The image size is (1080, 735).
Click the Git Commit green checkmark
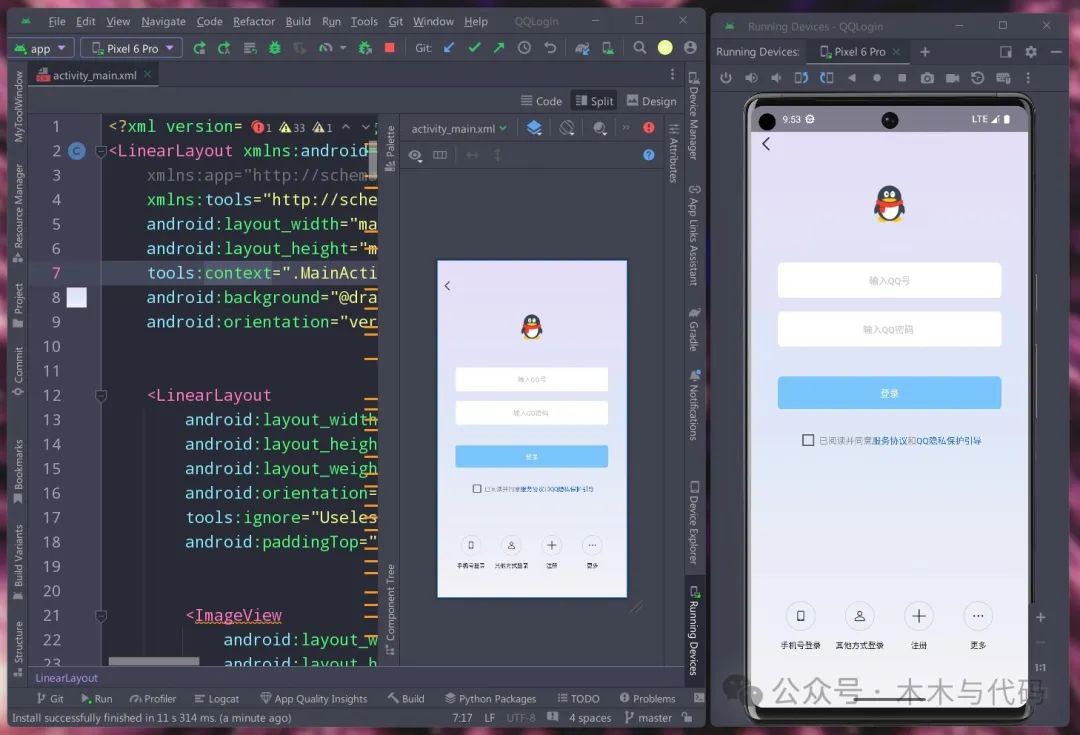[x=474, y=48]
